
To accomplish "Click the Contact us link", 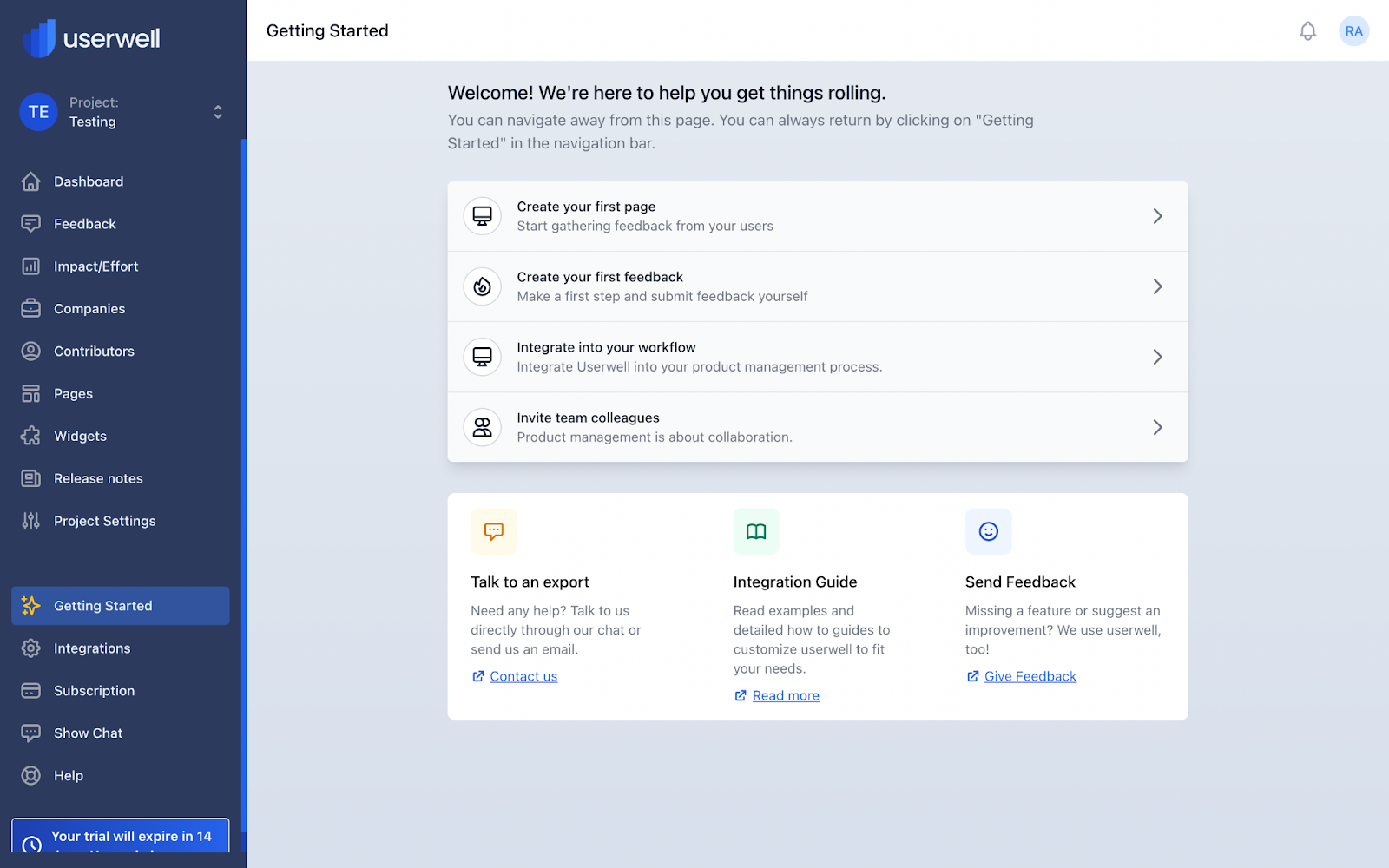I will 523,676.
